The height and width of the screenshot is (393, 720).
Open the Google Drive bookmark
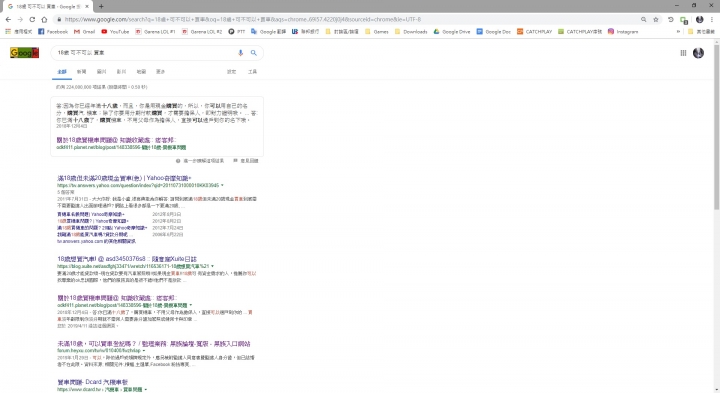pos(452,32)
